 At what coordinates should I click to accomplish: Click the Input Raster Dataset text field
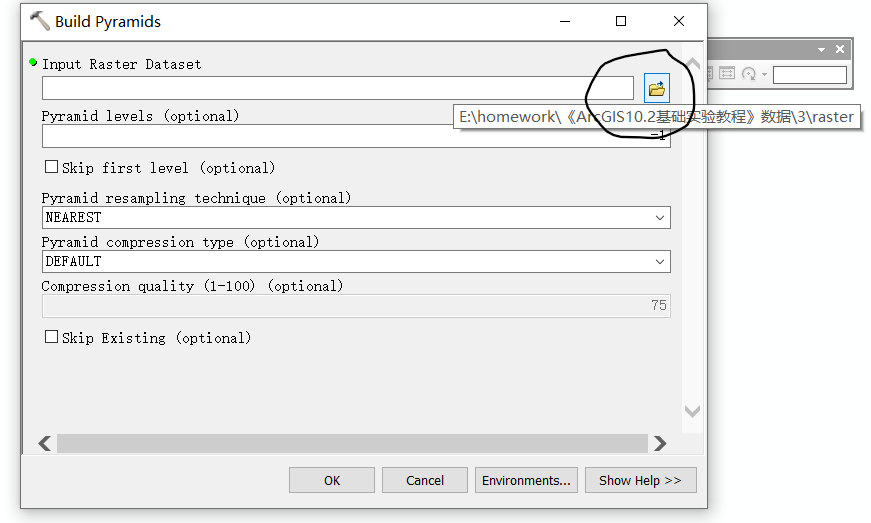click(338, 88)
